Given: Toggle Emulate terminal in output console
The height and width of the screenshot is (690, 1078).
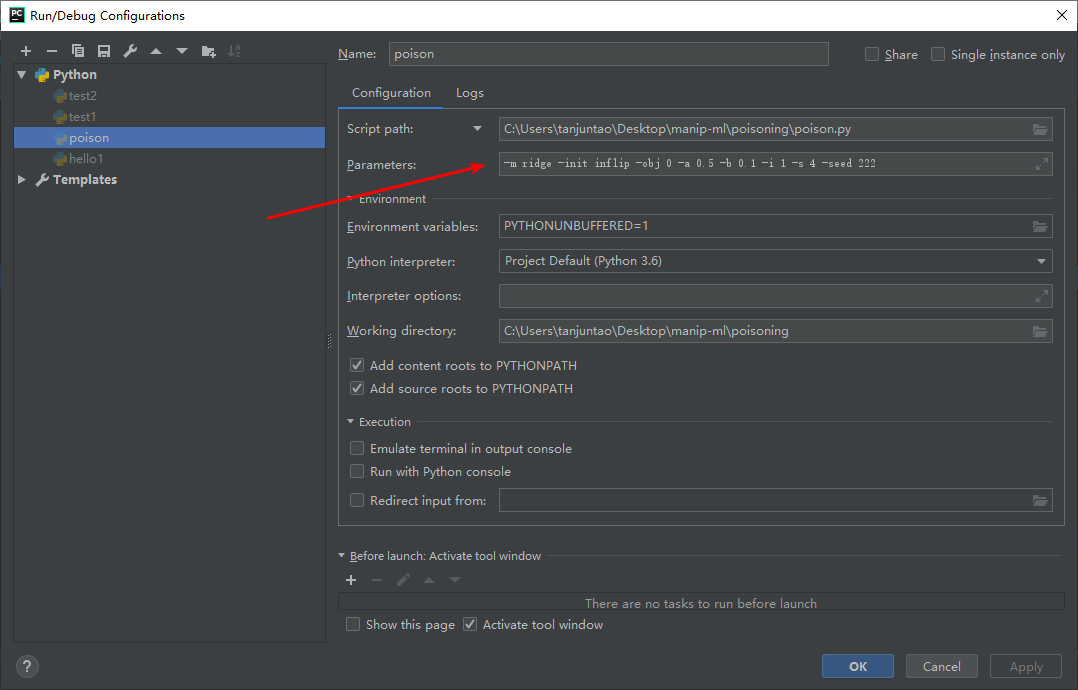Looking at the screenshot, I should click(357, 449).
